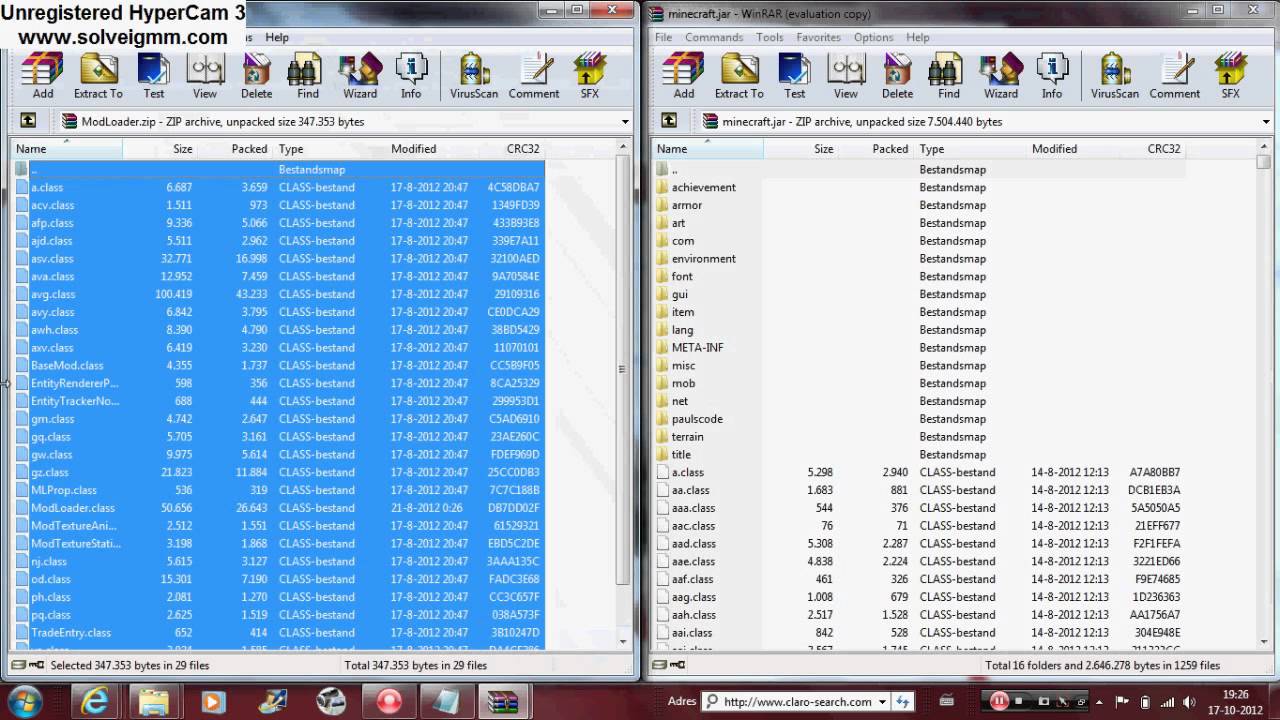Click Extract To in minecraft.jar window

click(x=739, y=76)
